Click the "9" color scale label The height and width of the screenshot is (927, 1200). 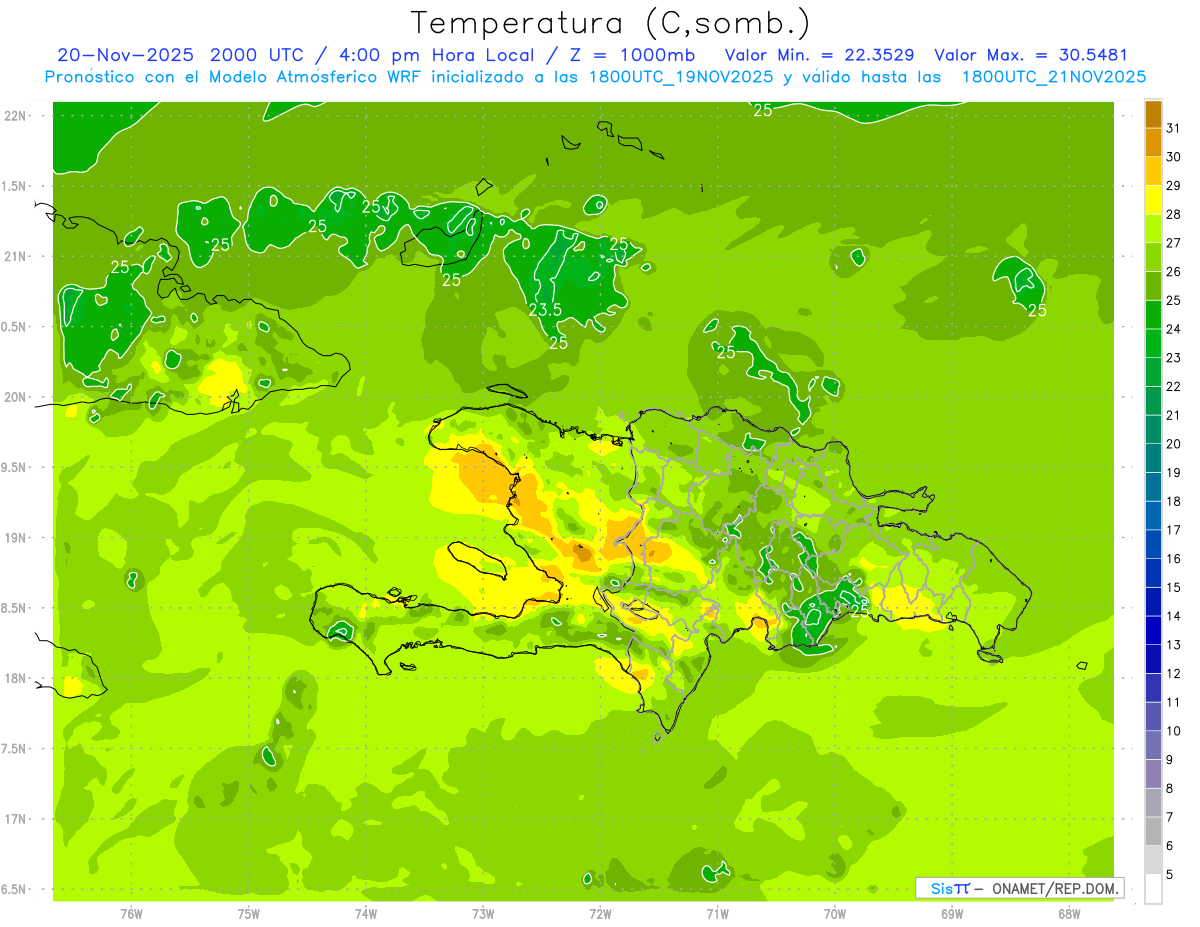[1170, 760]
